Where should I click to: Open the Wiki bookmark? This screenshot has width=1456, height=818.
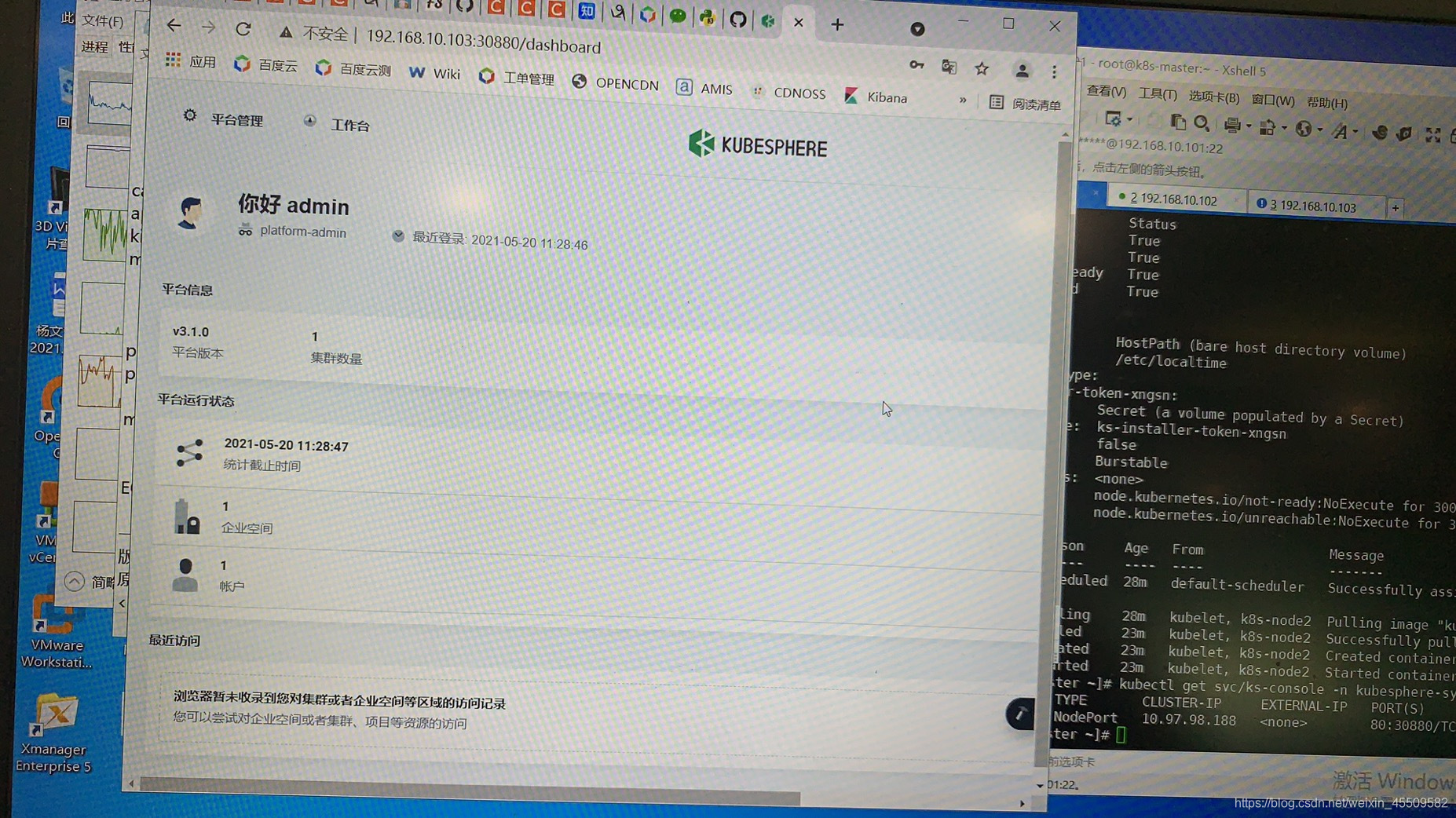434,73
